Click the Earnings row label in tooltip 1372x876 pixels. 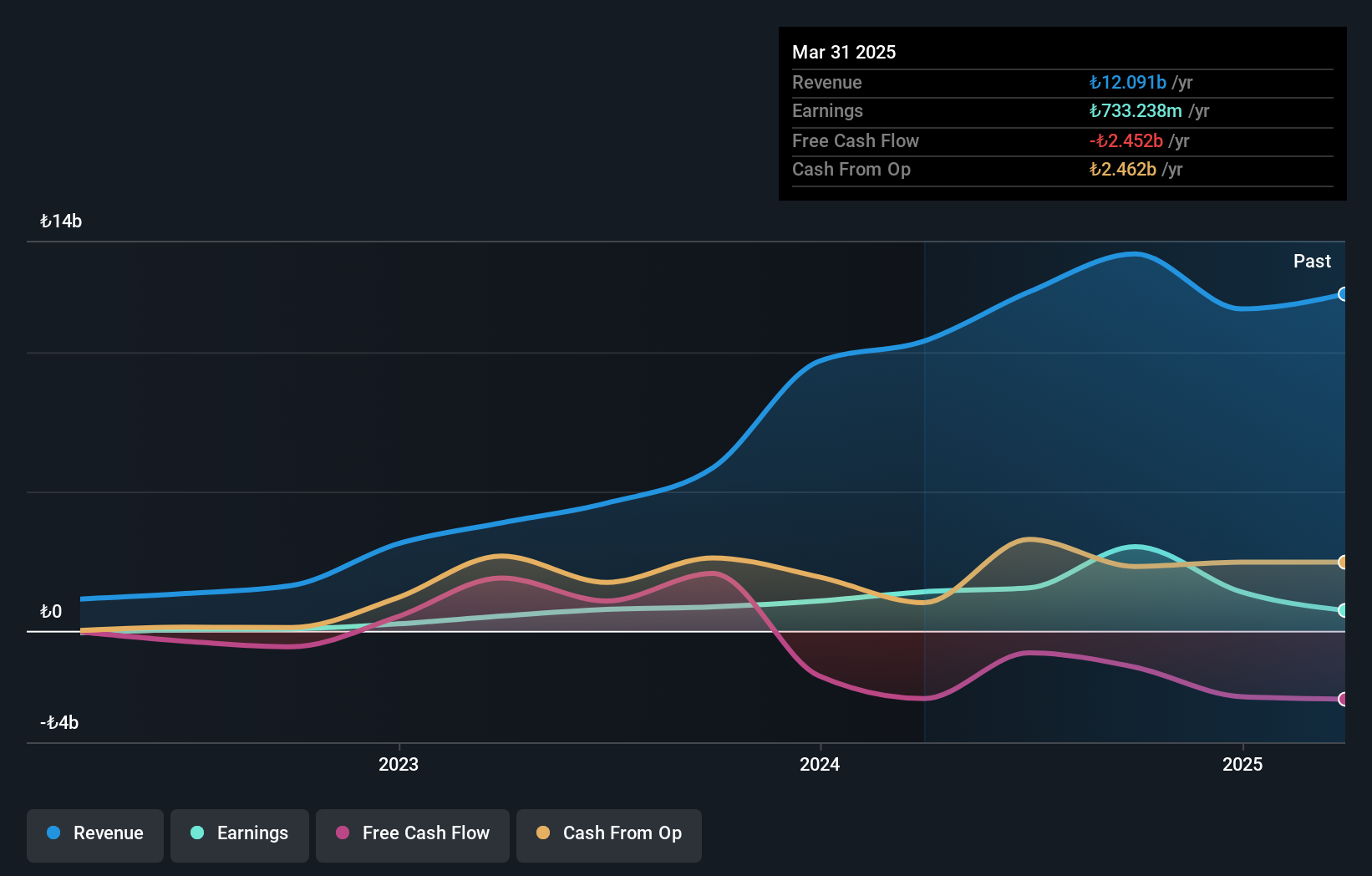827,111
